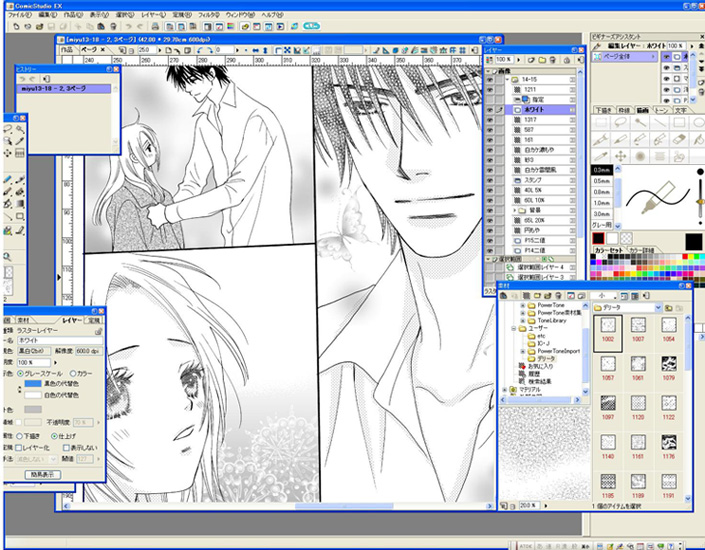Select the magic wand tool in tool grid
705x550 pixels.
tap(640, 122)
